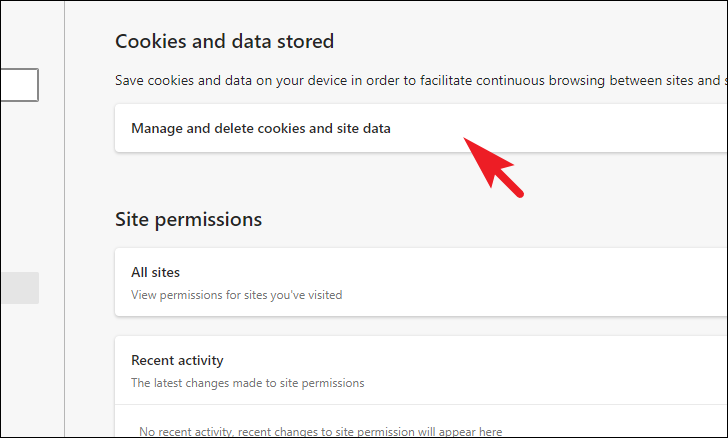The width and height of the screenshot is (728, 438).
Task: Select the highlighted gray sidebar menu item
Action: 20,288
